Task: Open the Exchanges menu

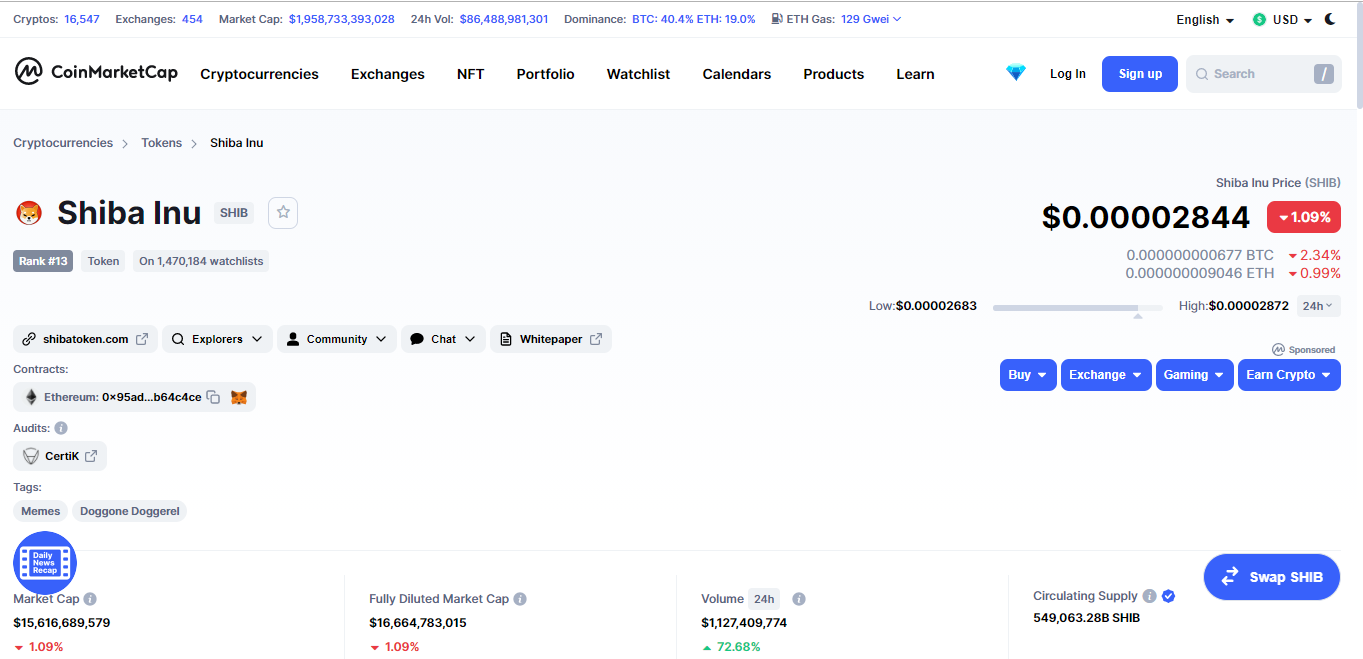Action: [x=388, y=74]
